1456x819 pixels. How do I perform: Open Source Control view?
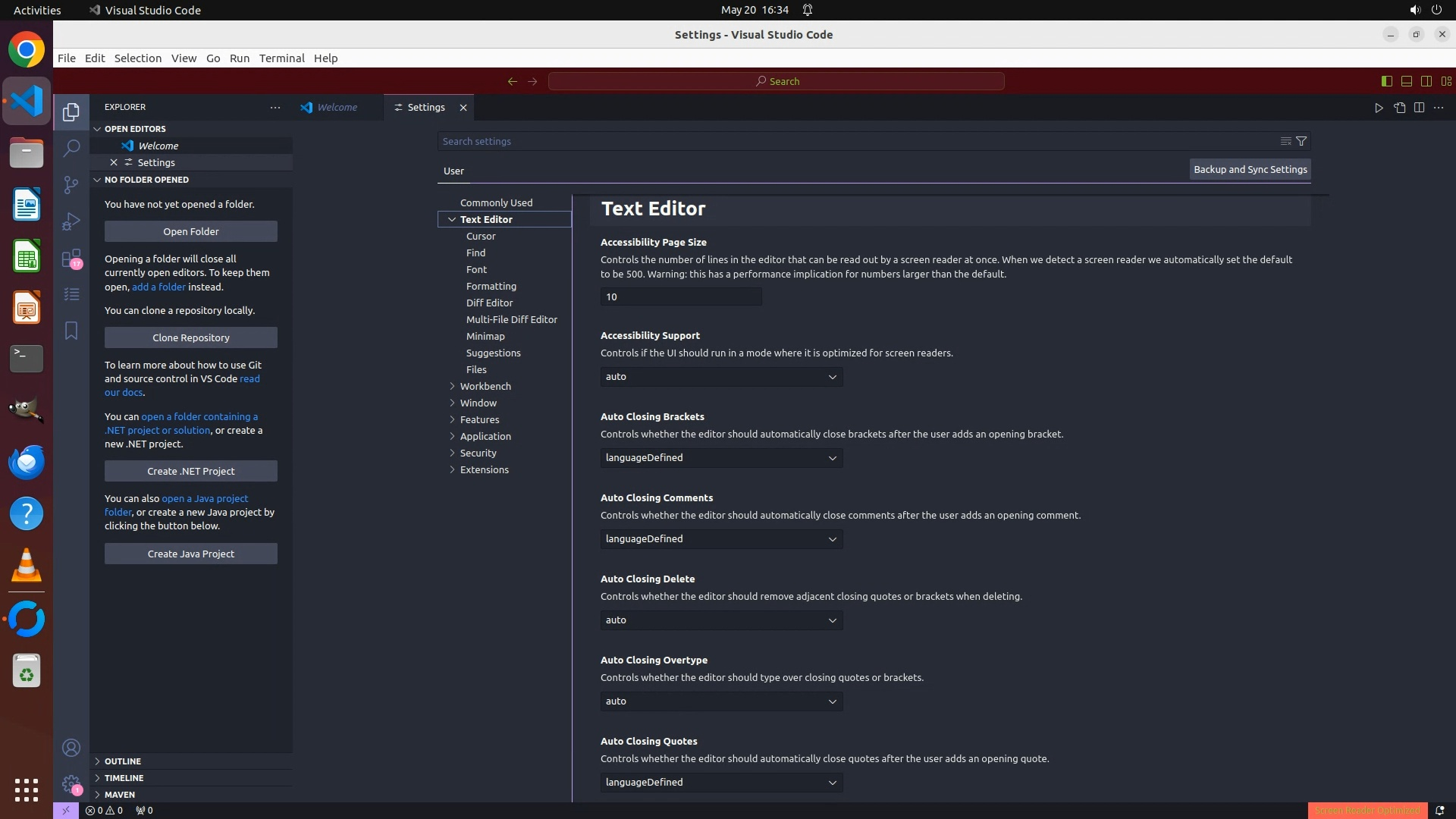pos(71,184)
